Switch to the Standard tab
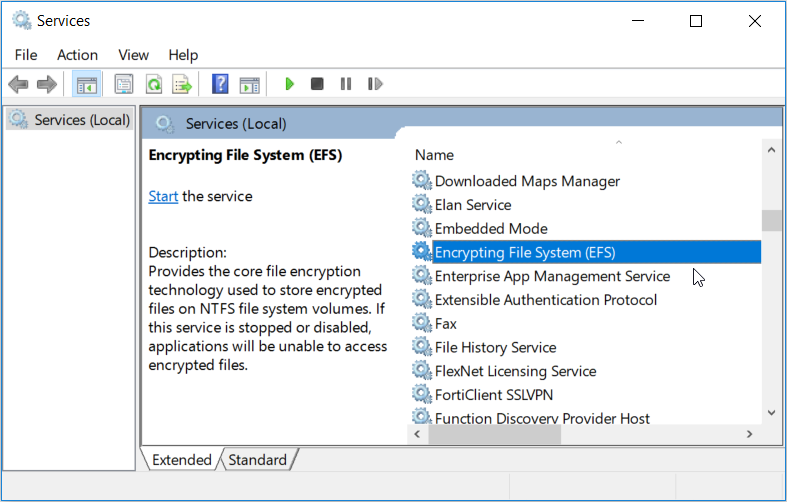The width and height of the screenshot is (787, 502). pyautogui.click(x=258, y=460)
